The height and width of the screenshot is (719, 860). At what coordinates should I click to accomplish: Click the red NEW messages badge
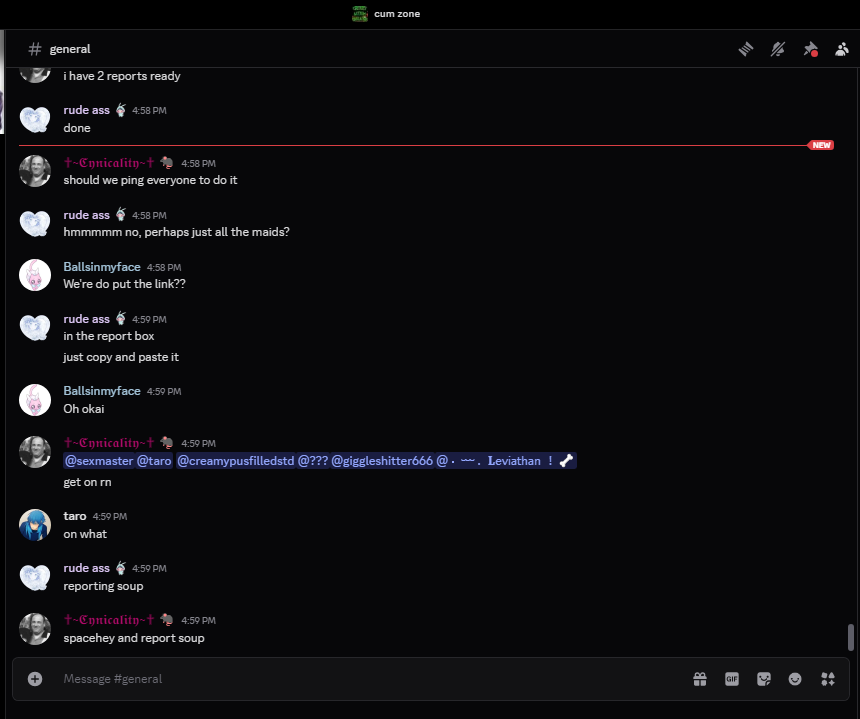[x=821, y=145]
